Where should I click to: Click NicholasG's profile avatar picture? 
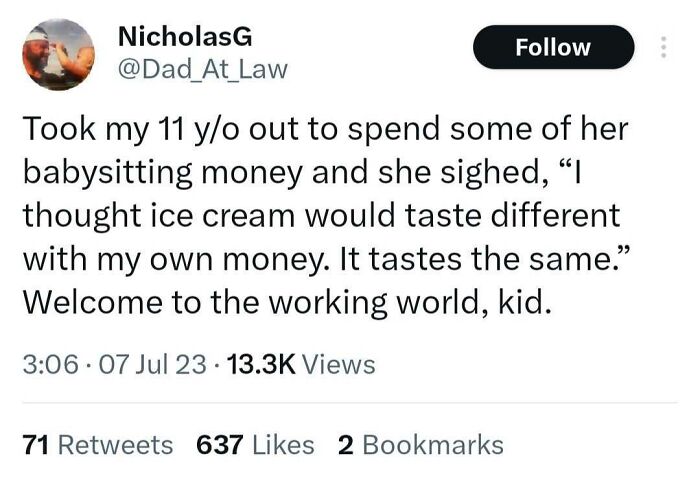pyautogui.click(x=59, y=54)
